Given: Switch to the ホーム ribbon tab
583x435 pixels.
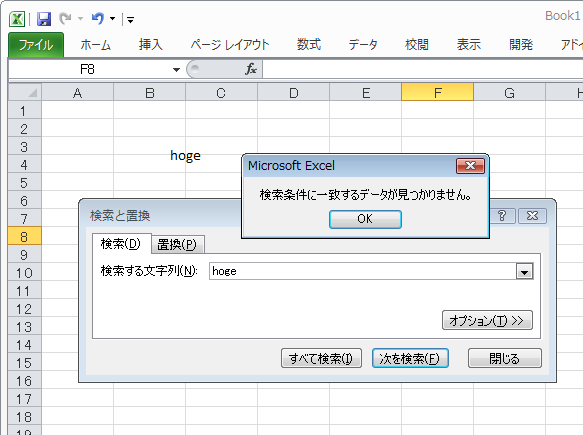Looking at the screenshot, I should tap(96, 45).
